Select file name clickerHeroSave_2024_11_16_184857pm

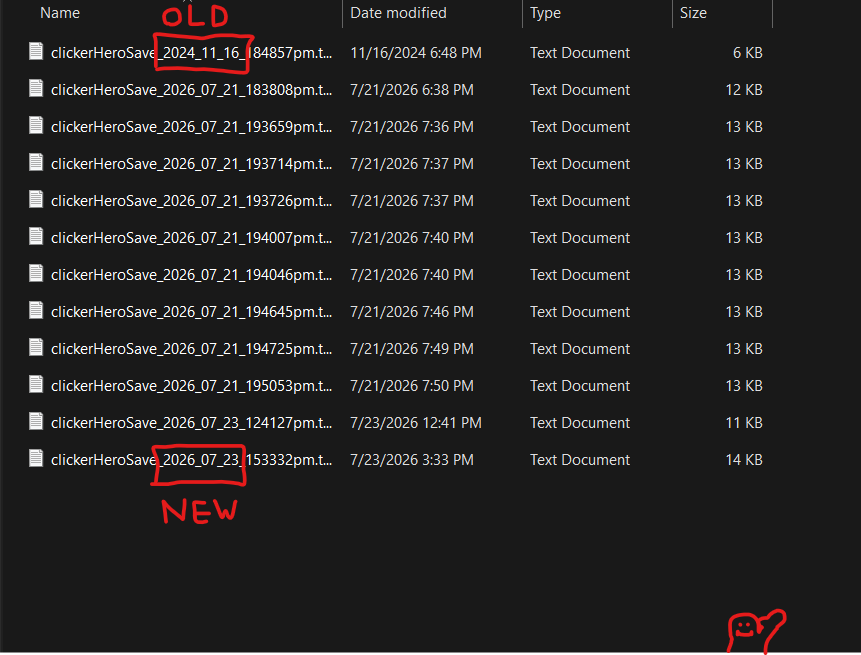pos(191,53)
